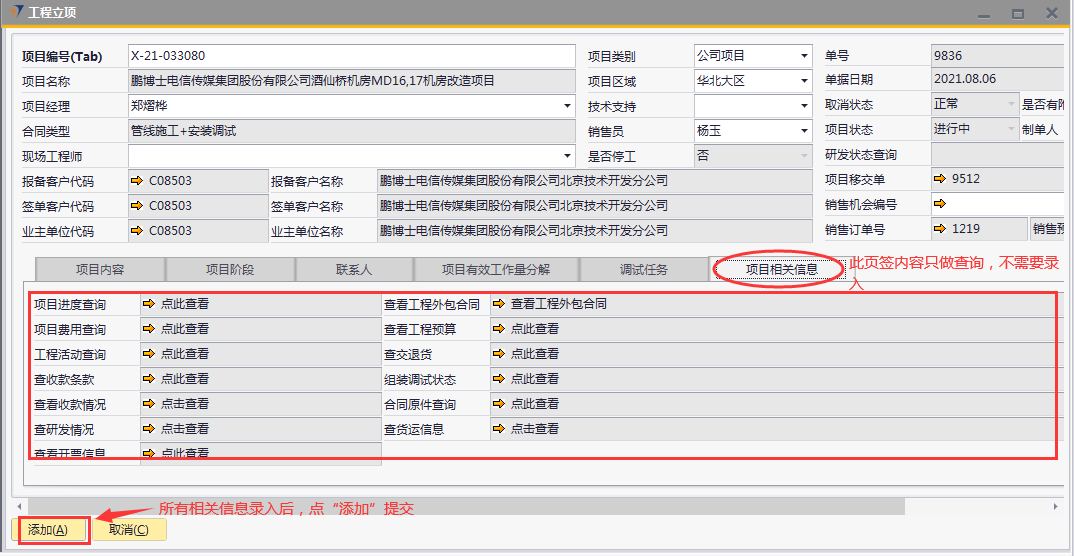
Task: Switch to the 项目内容 tab
Action: point(100,270)
